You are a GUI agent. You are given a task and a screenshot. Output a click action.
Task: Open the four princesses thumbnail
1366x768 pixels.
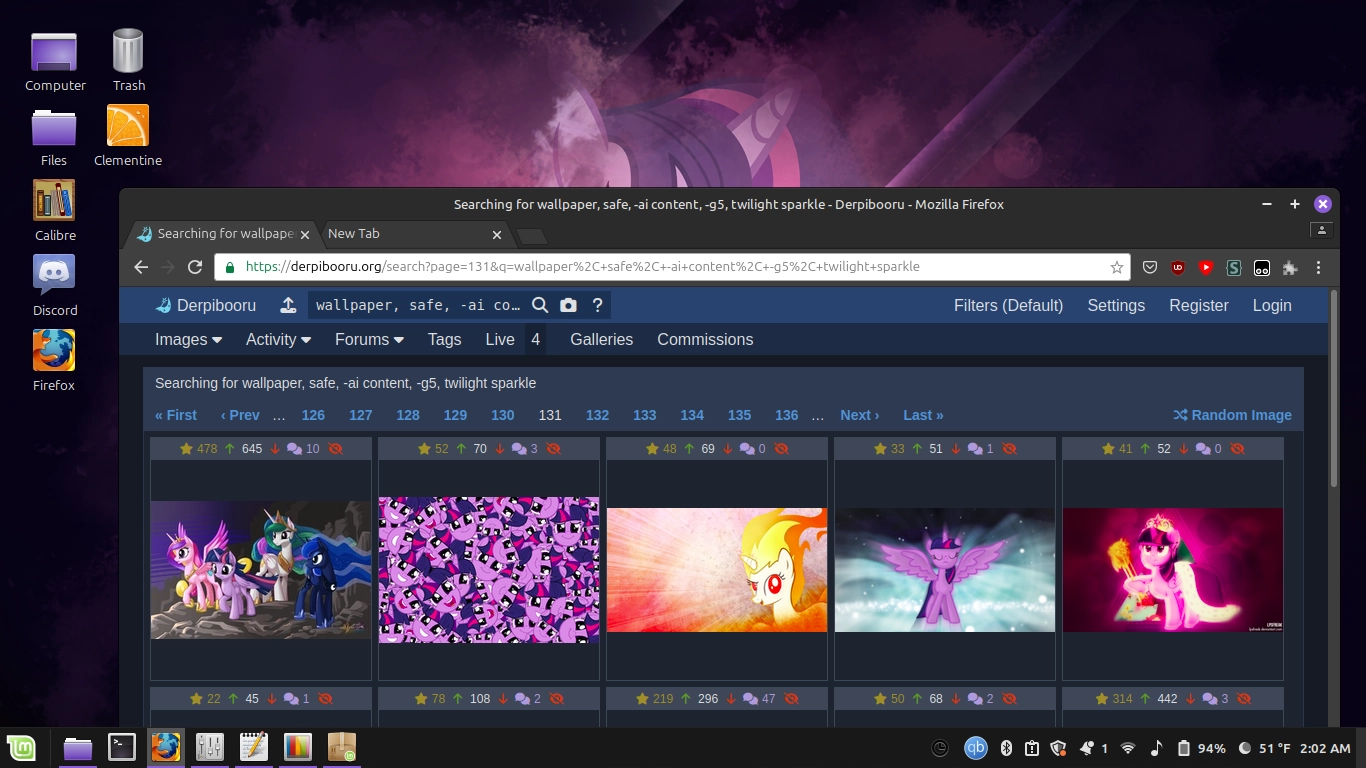(x=261, y=570)
